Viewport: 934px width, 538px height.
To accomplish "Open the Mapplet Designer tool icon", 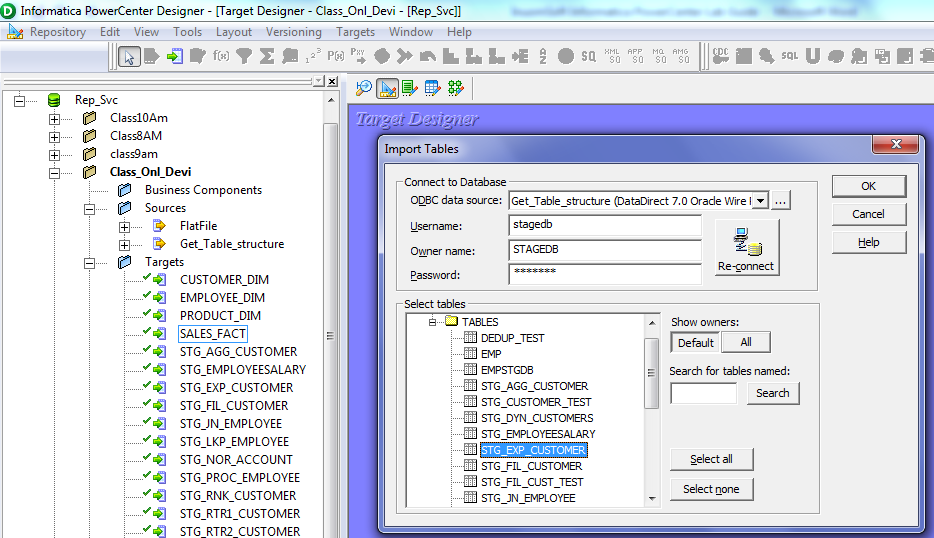I will (432, 88).
